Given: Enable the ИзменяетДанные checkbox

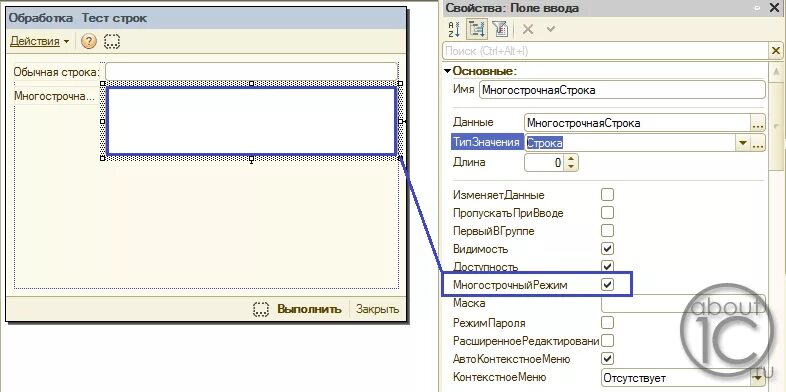Looking at the screenshot, I should pos(607,194).
